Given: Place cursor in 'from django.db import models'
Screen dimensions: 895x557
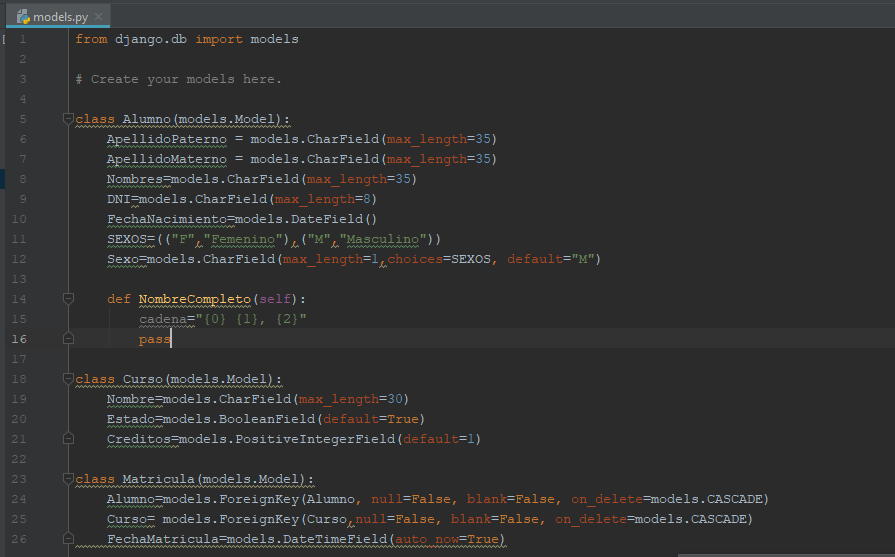Looking at the screenshot, I should (187, 39).
